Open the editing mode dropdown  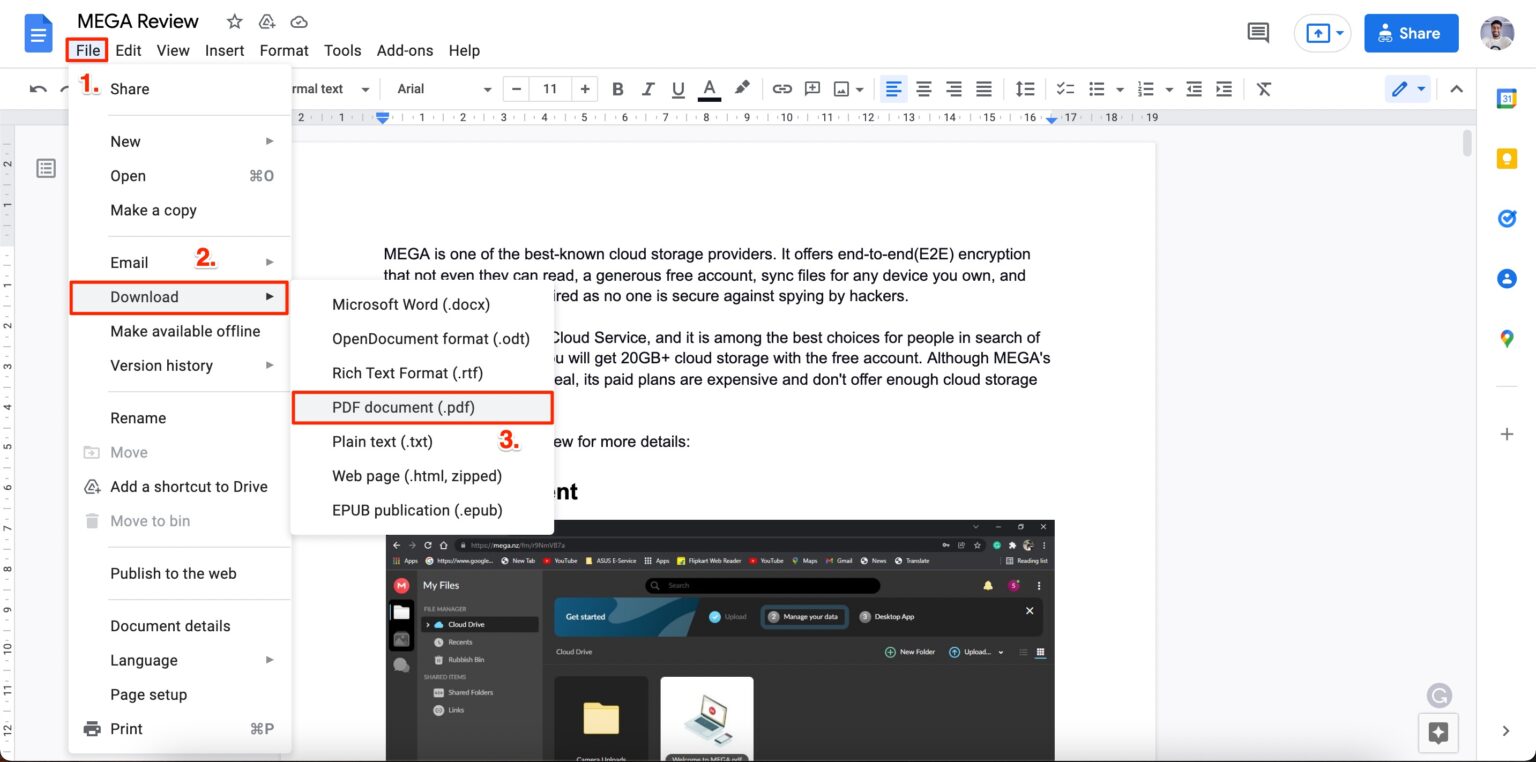coord(1407,88)
